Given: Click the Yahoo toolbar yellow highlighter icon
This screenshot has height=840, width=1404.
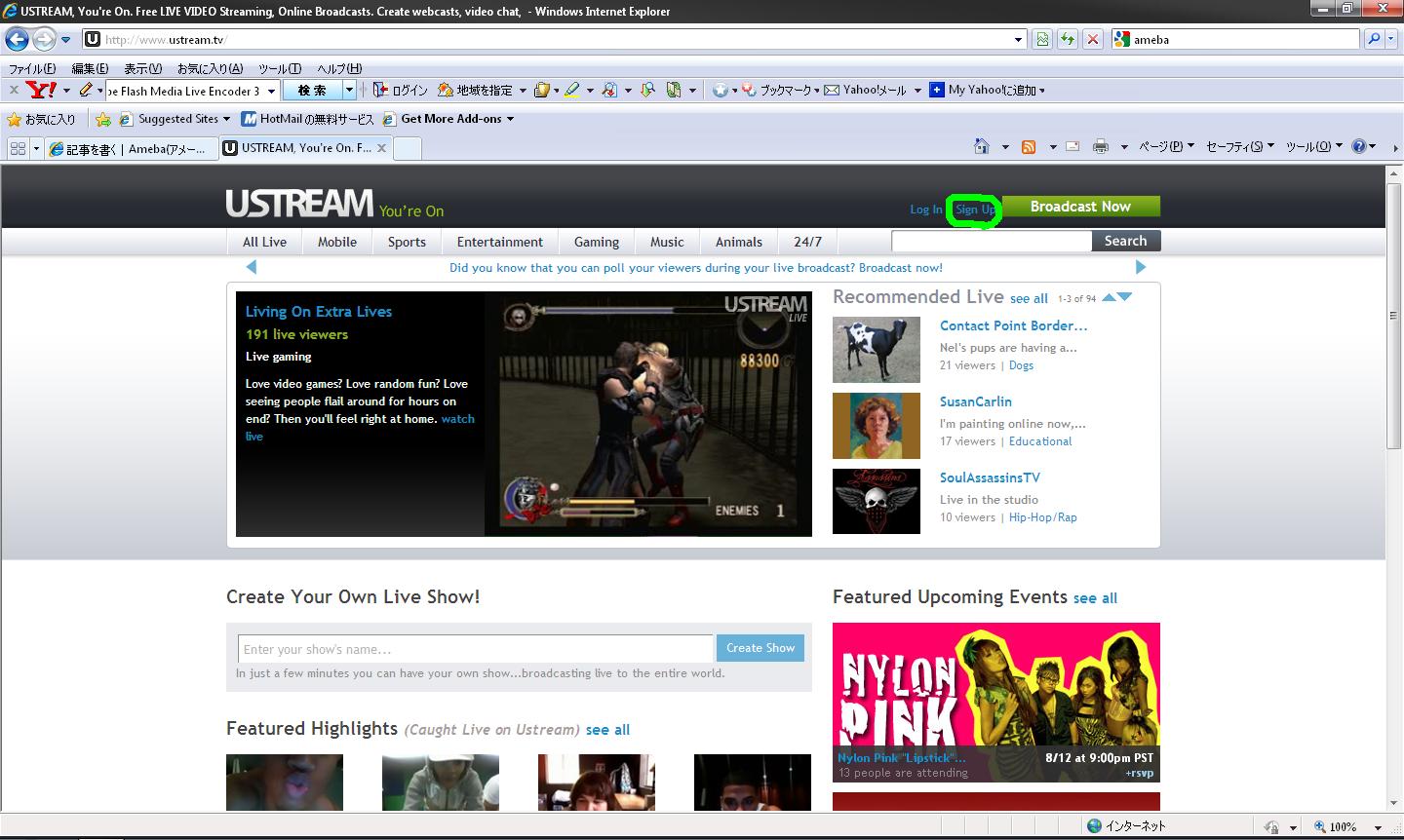Looking at the screenshot, I should point(572,90).
